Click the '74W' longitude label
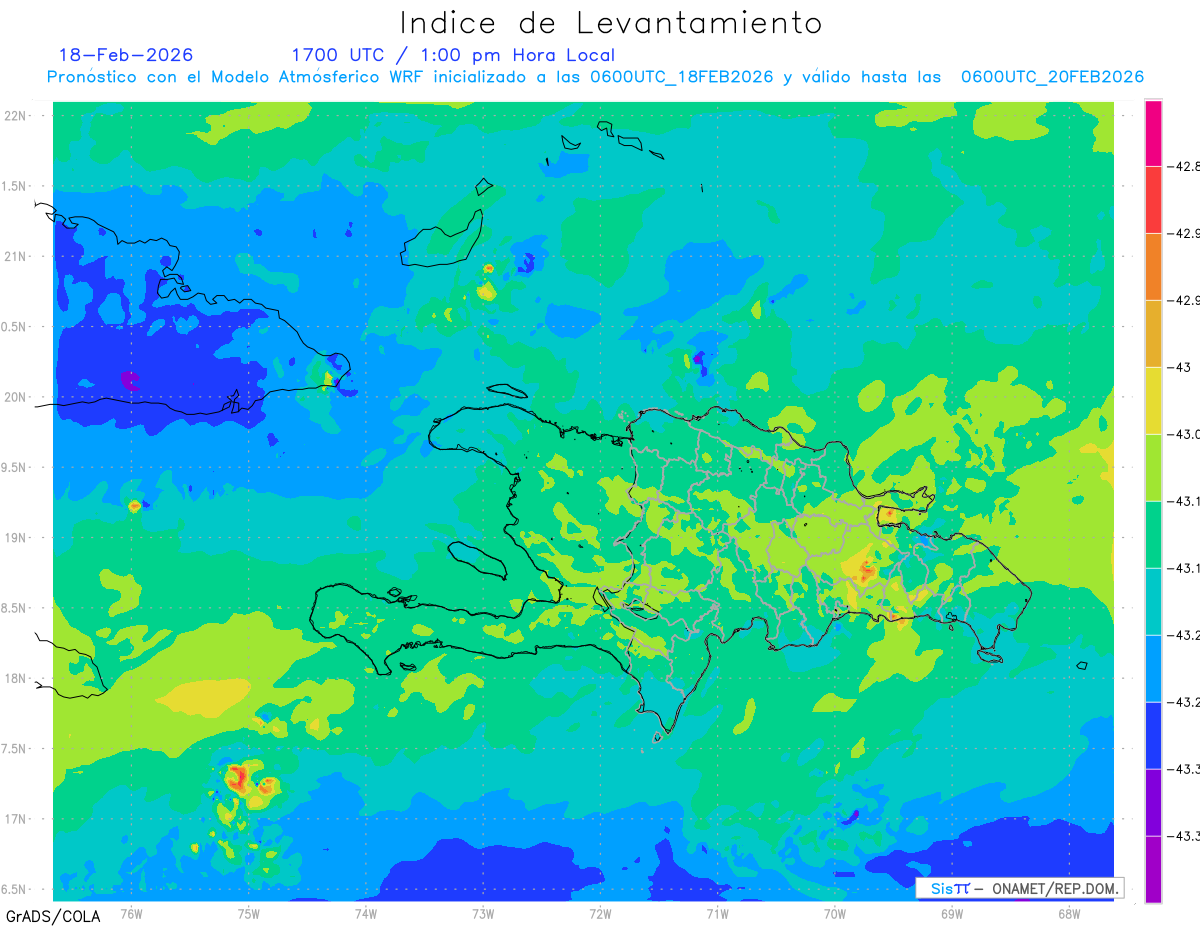Image resolution: width=1200 pixels, height=927 pixels. pos(366,913)
